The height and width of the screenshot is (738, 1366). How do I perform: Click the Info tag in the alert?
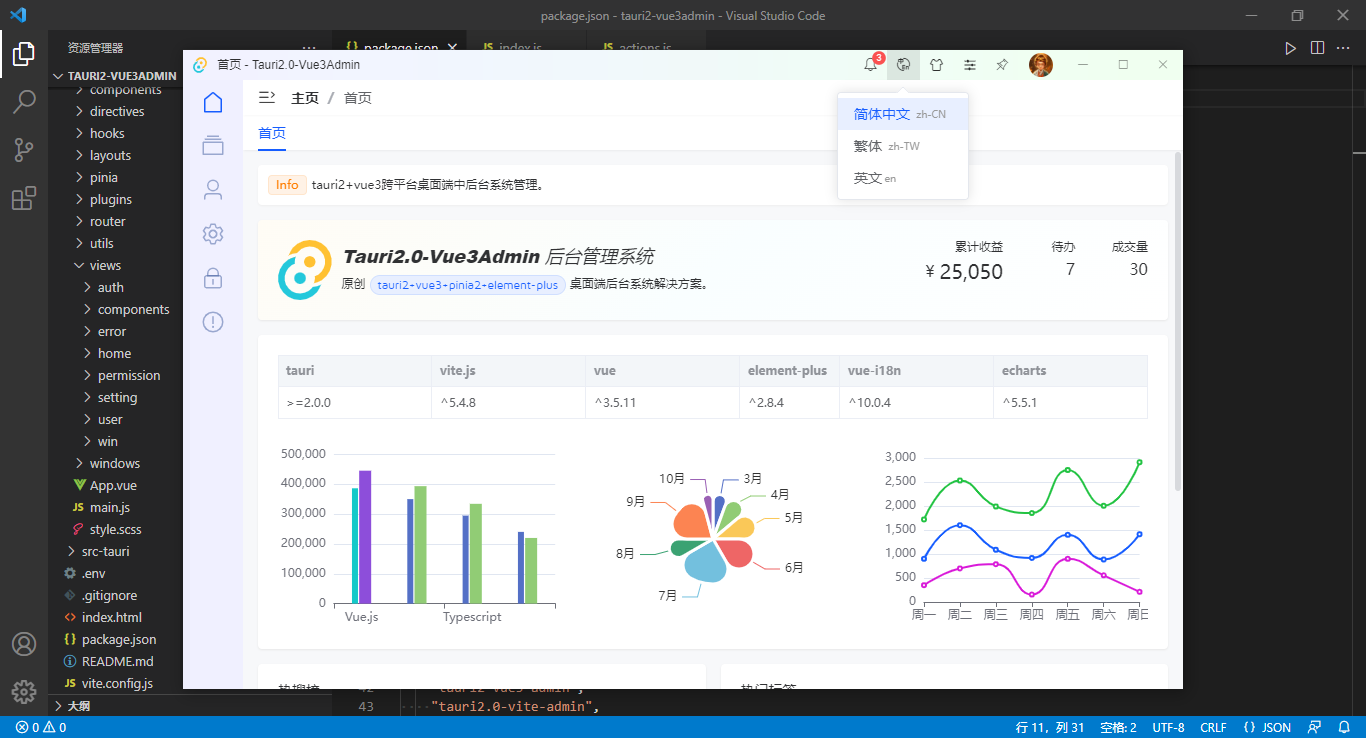pyautogui.click(x=287, y=185)
